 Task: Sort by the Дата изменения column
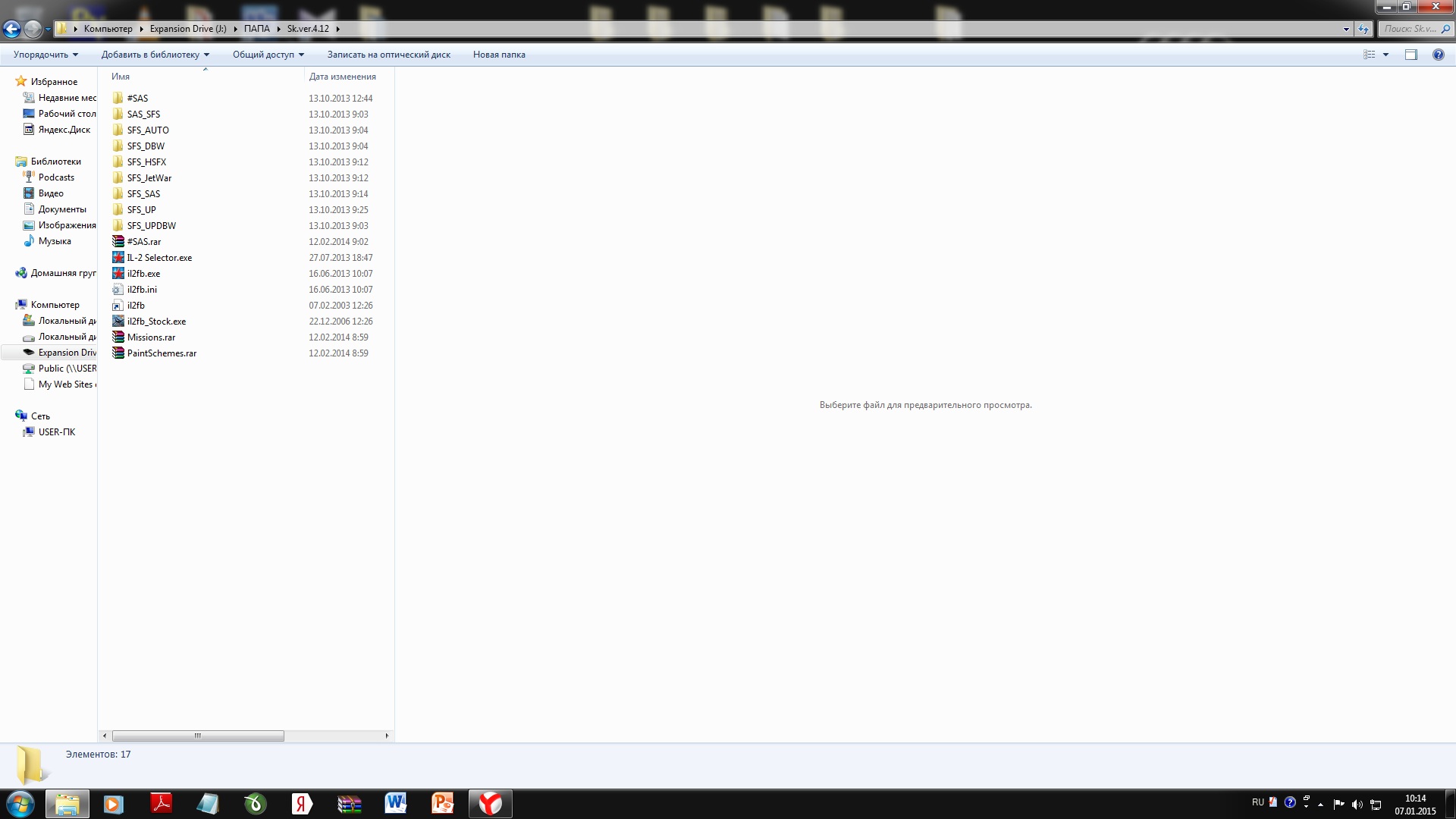(342, 77)
